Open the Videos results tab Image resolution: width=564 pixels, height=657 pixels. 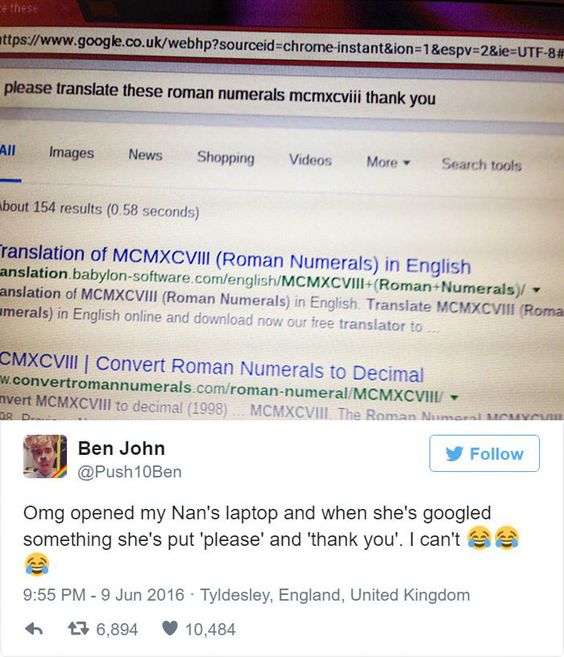(310, 160)
